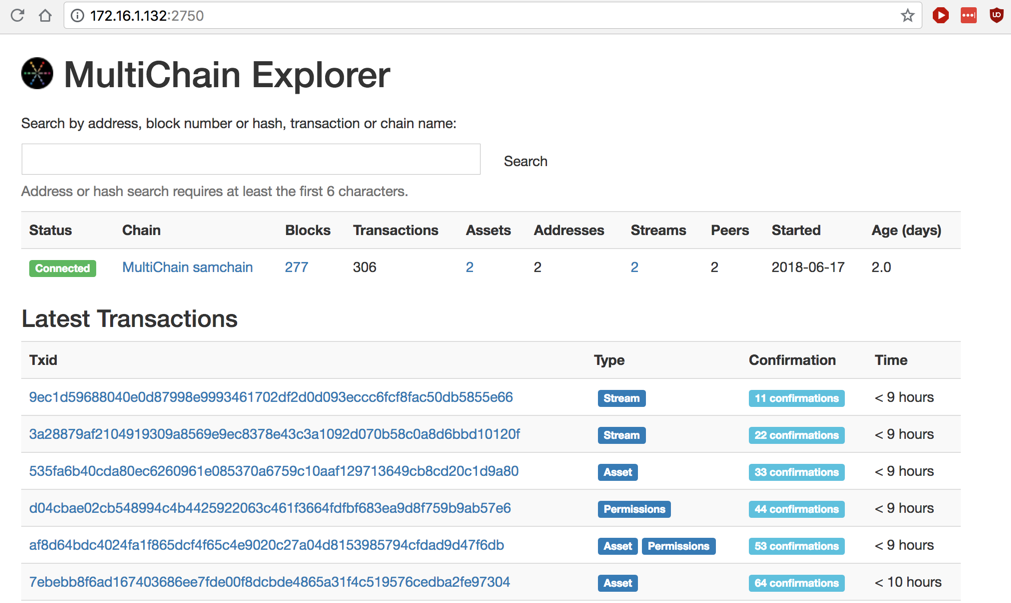Open the MultiChain samchain link

(x=187, y=268)
